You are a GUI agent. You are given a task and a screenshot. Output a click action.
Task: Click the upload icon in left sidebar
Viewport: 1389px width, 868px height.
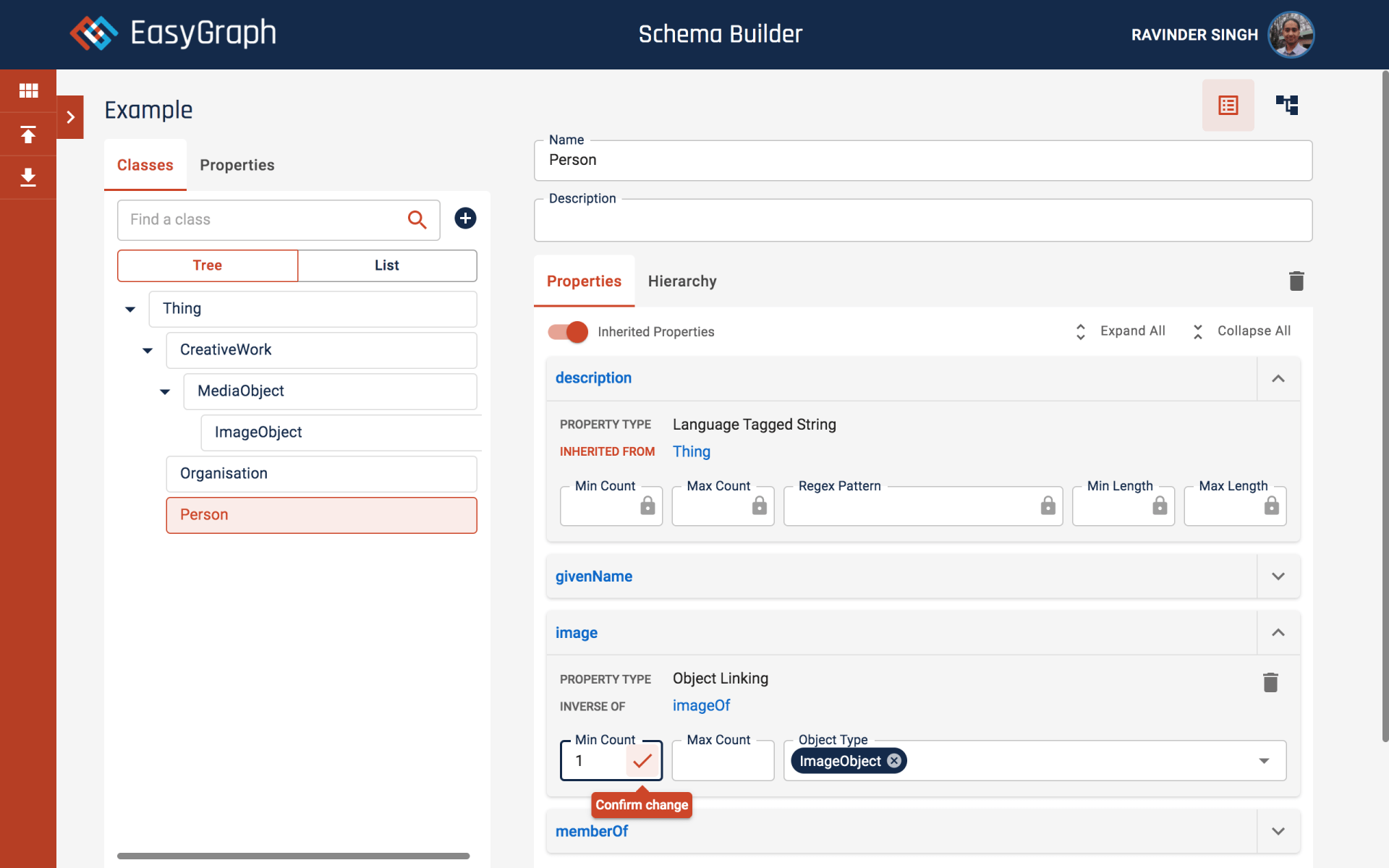28,135
